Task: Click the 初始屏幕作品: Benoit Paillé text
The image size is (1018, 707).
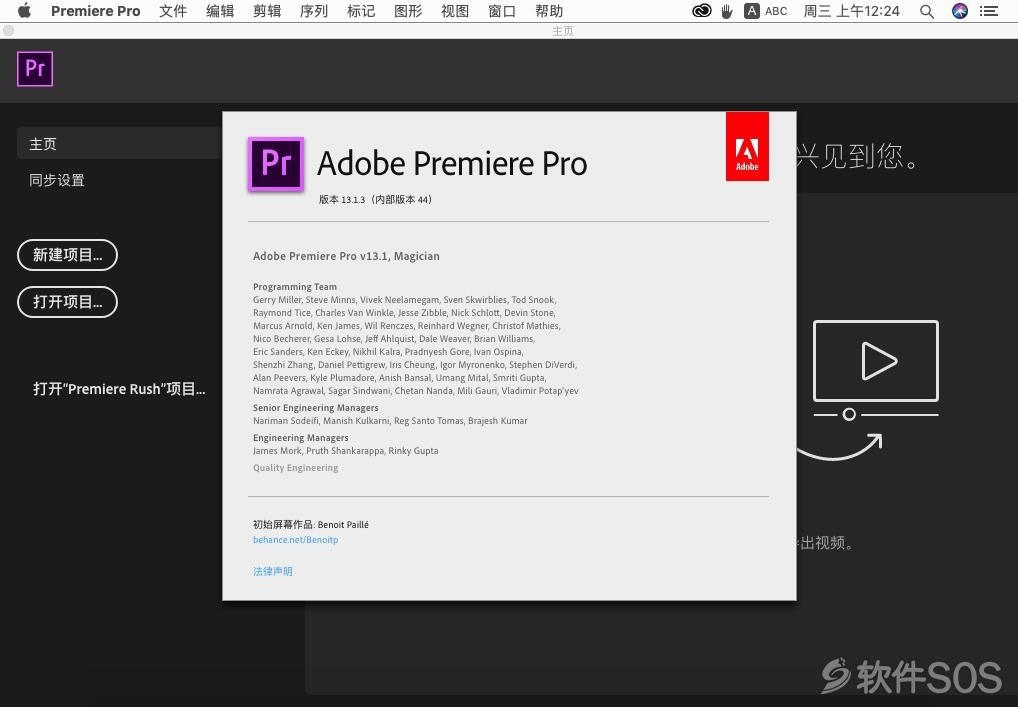Action: [311, 525]
